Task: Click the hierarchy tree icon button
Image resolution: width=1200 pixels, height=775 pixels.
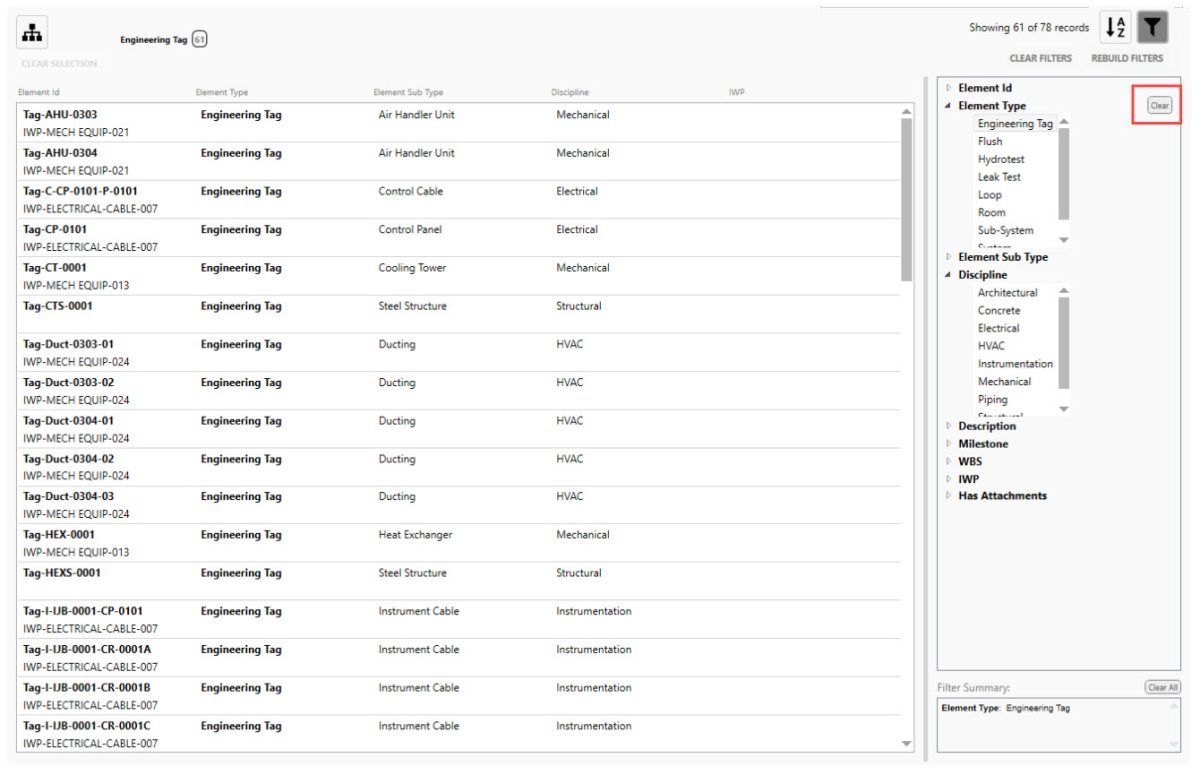Action: pyautogui.click(x=33, y=32)
